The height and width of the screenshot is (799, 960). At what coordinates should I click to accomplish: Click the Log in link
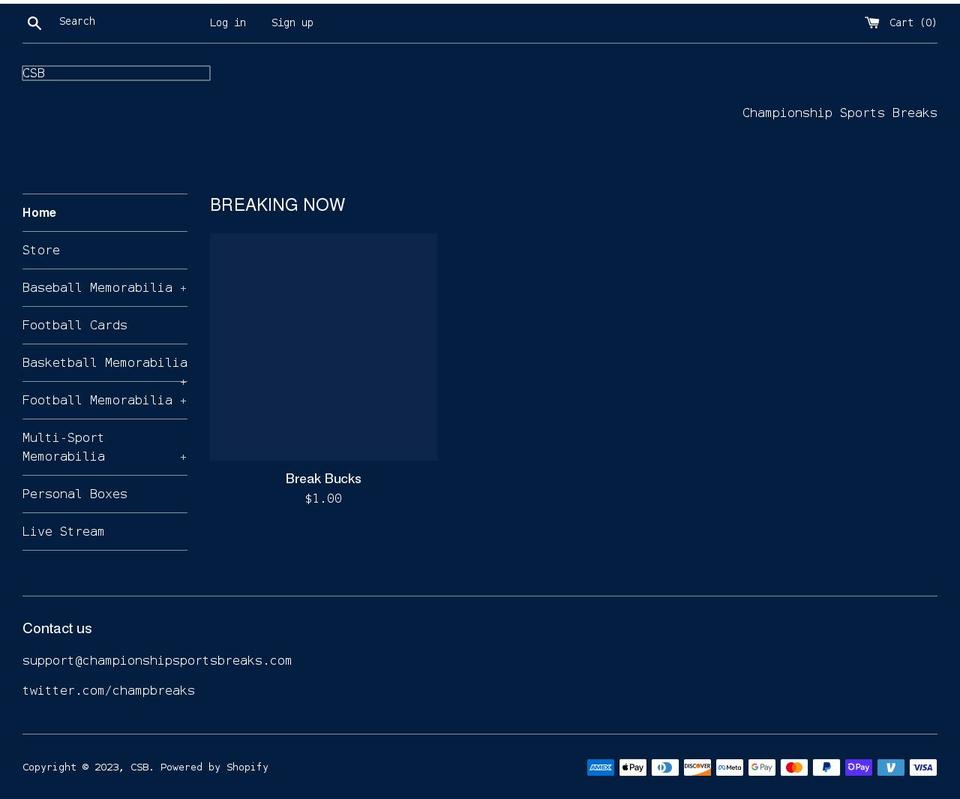tap(227, 22)
